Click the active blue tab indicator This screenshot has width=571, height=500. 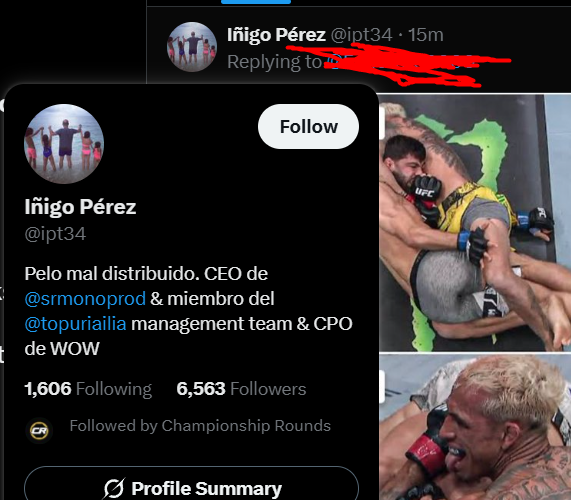(256, 2)
